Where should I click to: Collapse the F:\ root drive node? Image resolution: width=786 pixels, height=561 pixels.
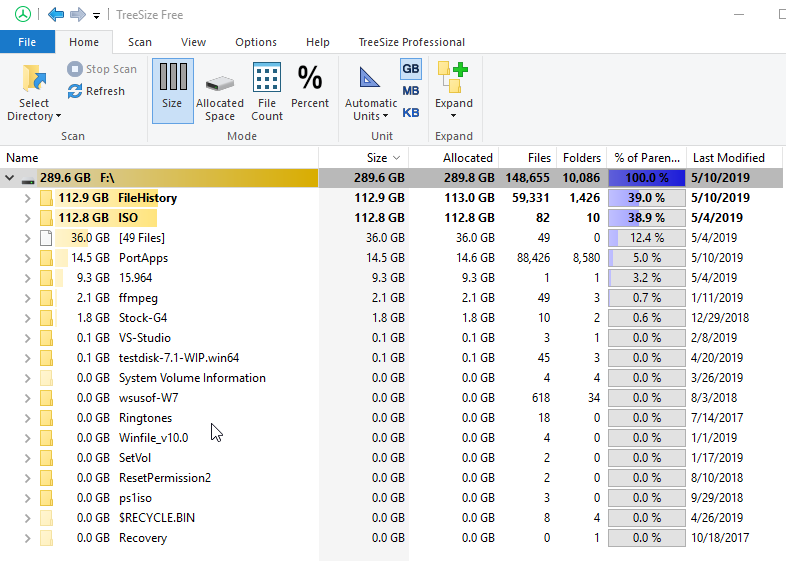pyautogui.click(x=10, y=177)
